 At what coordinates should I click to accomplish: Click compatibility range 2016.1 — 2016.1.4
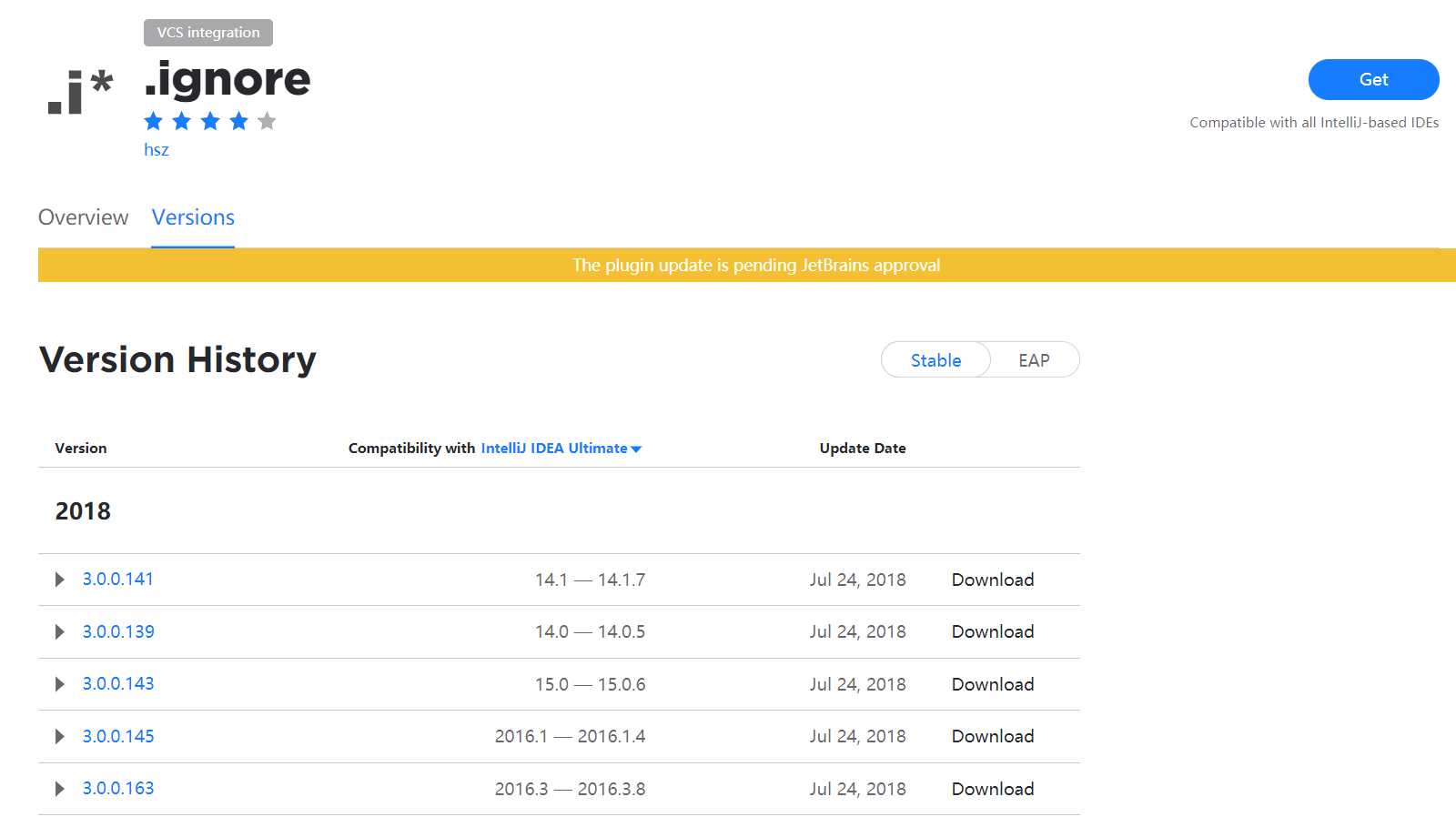(x=571, y=736)
